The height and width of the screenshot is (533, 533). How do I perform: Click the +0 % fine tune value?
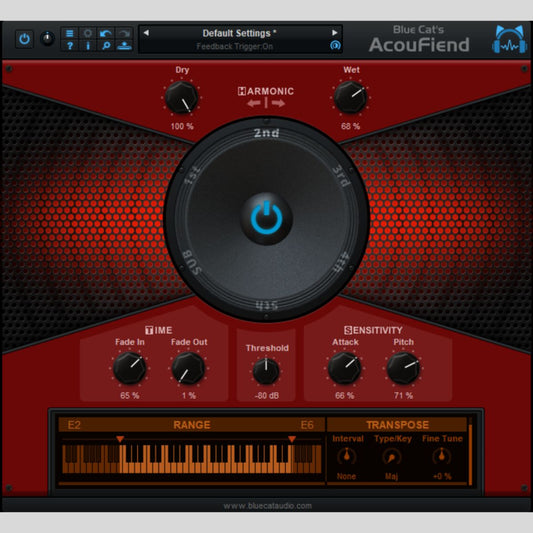click(x=442, y=476)
